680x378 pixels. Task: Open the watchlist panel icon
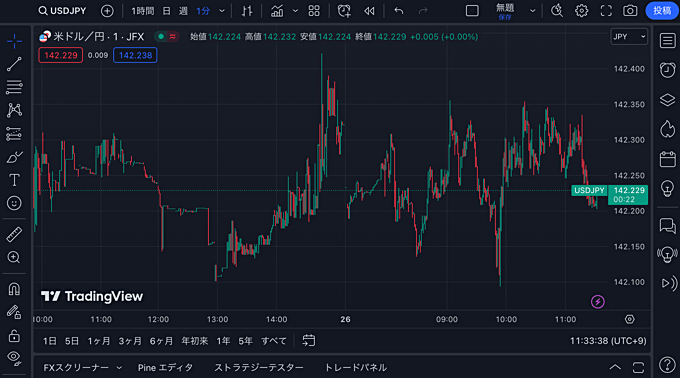coord(667,41)
